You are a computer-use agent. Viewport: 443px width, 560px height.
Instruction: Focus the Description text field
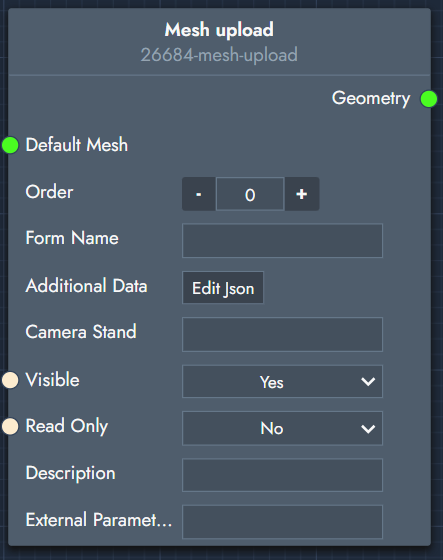[282, 475]
